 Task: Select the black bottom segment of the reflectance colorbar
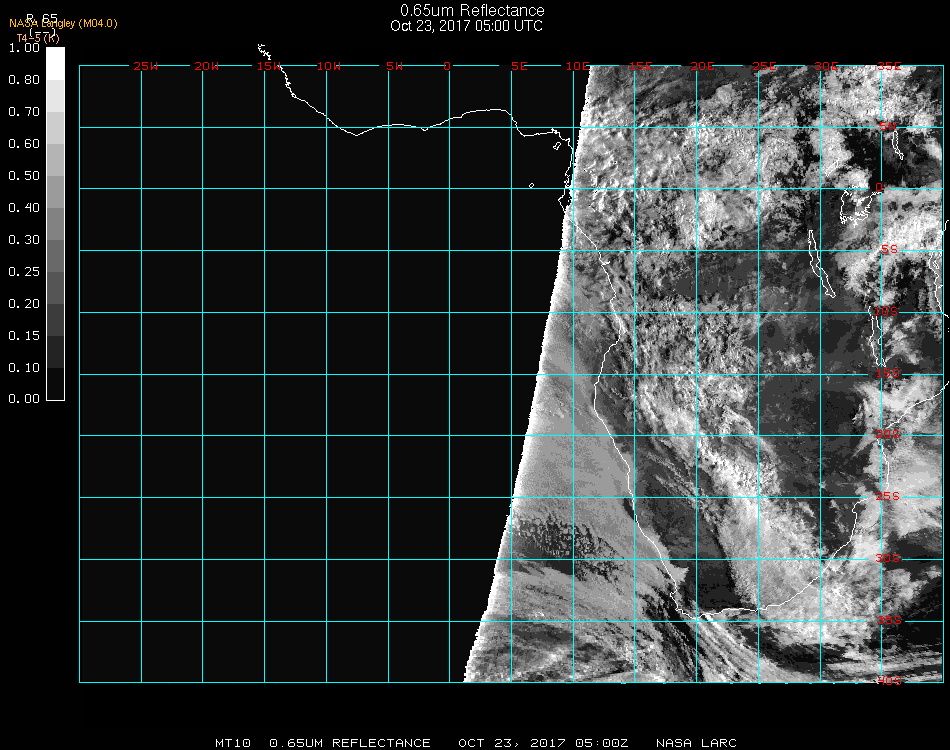[x=55, y=384]
